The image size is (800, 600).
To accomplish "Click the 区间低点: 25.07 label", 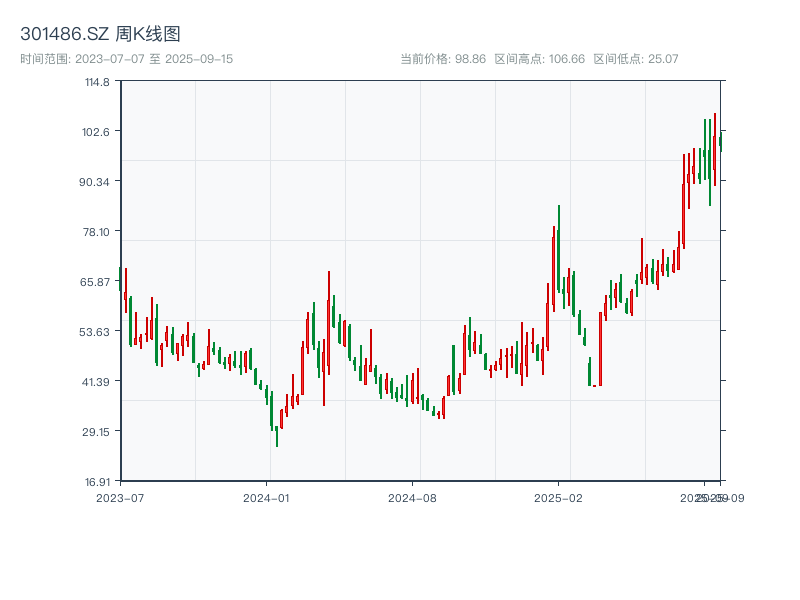I will click(x=636, y=59).
